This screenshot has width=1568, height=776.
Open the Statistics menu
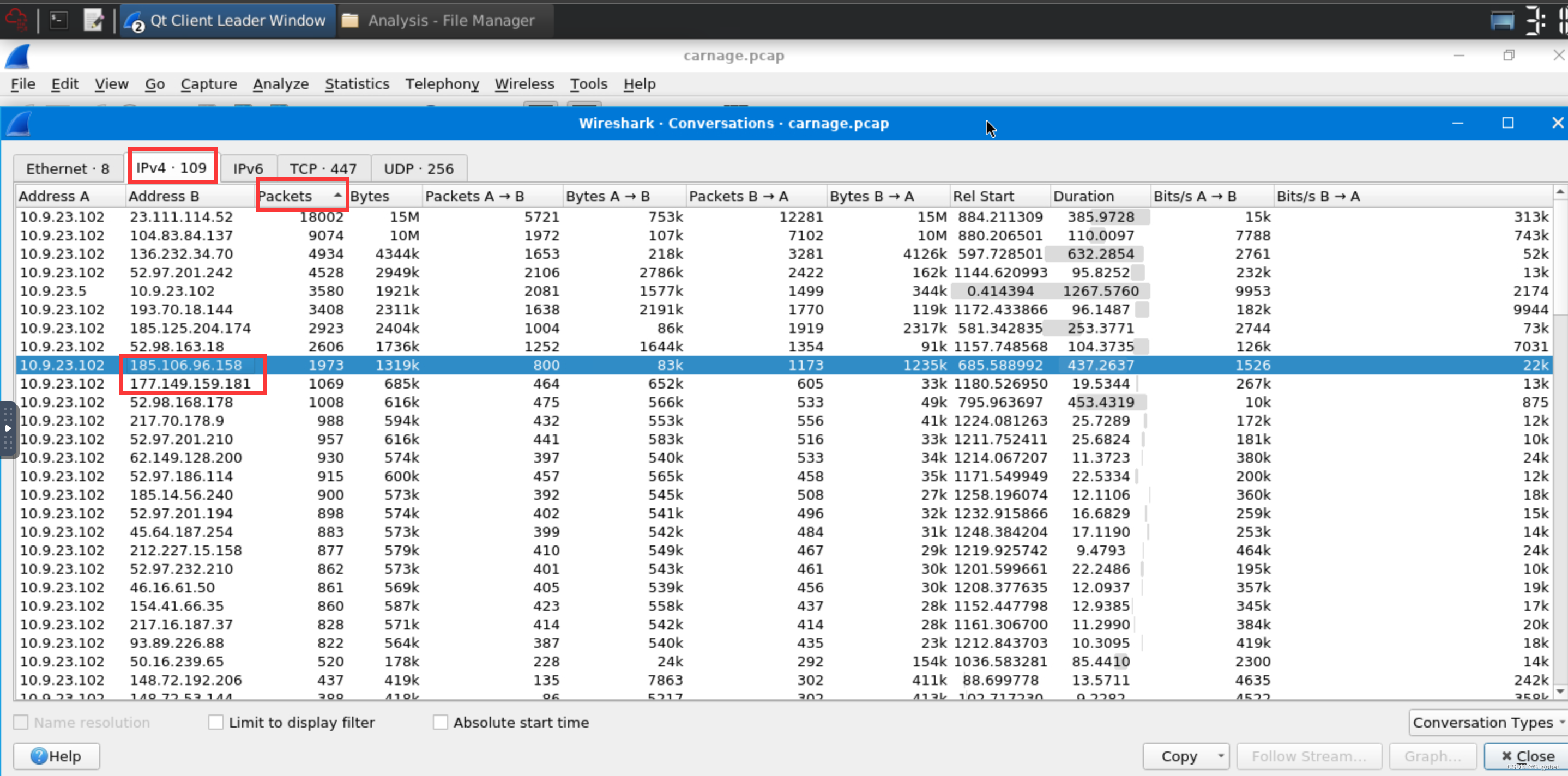(357, 84)
